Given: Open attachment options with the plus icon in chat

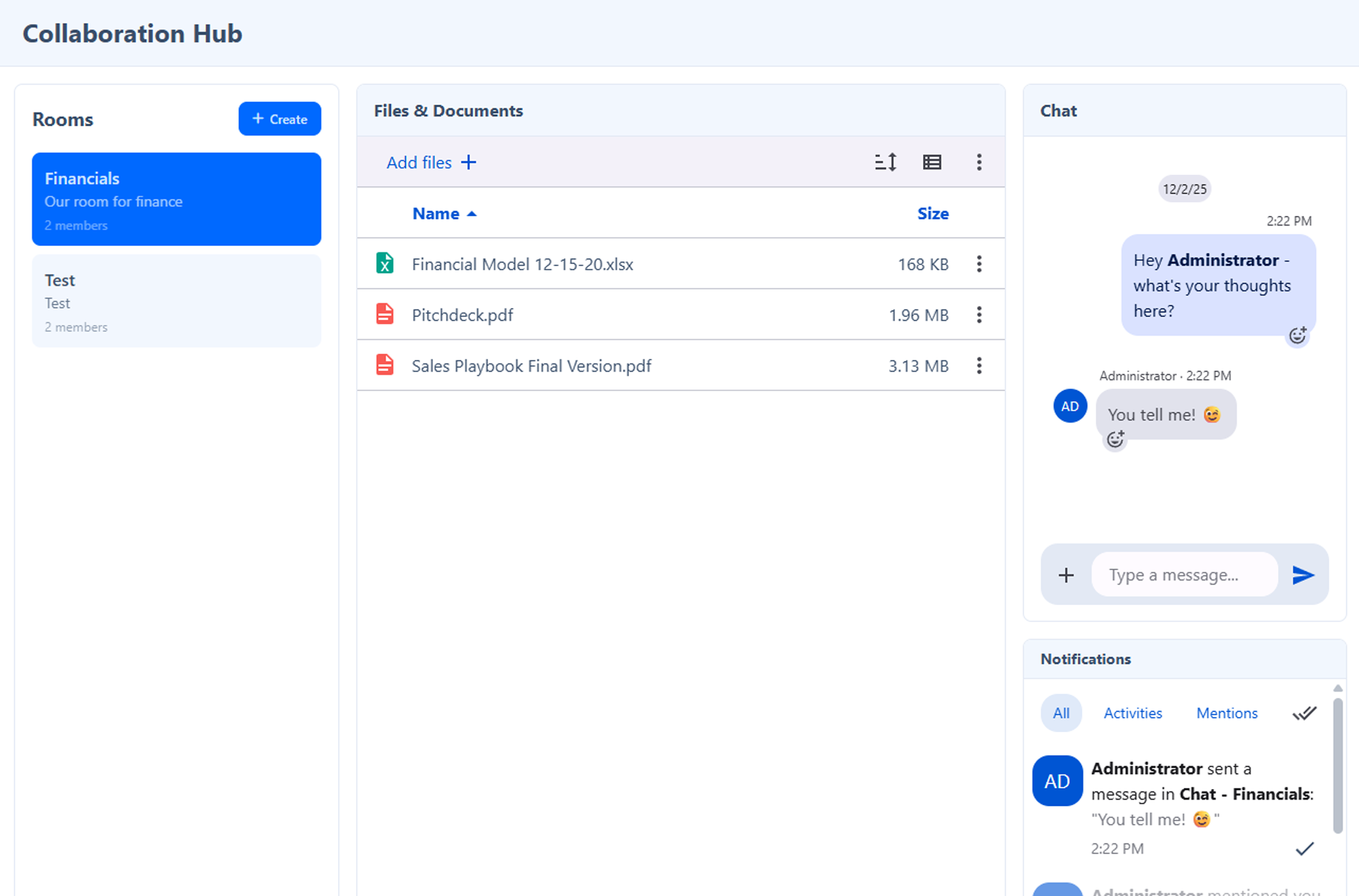Looking at the screenshot, I should point(1065,574).
